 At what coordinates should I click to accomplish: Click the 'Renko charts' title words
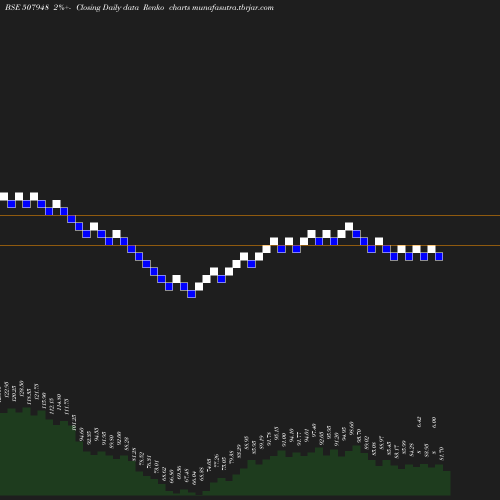click(167, 7)
